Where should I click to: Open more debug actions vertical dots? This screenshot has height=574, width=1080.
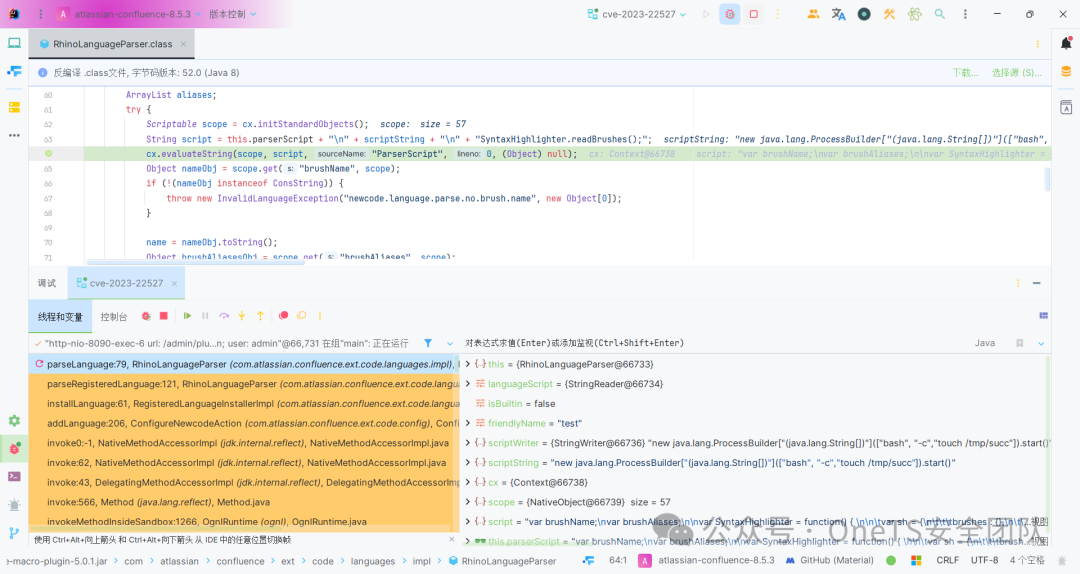click(x=320, y=316)
